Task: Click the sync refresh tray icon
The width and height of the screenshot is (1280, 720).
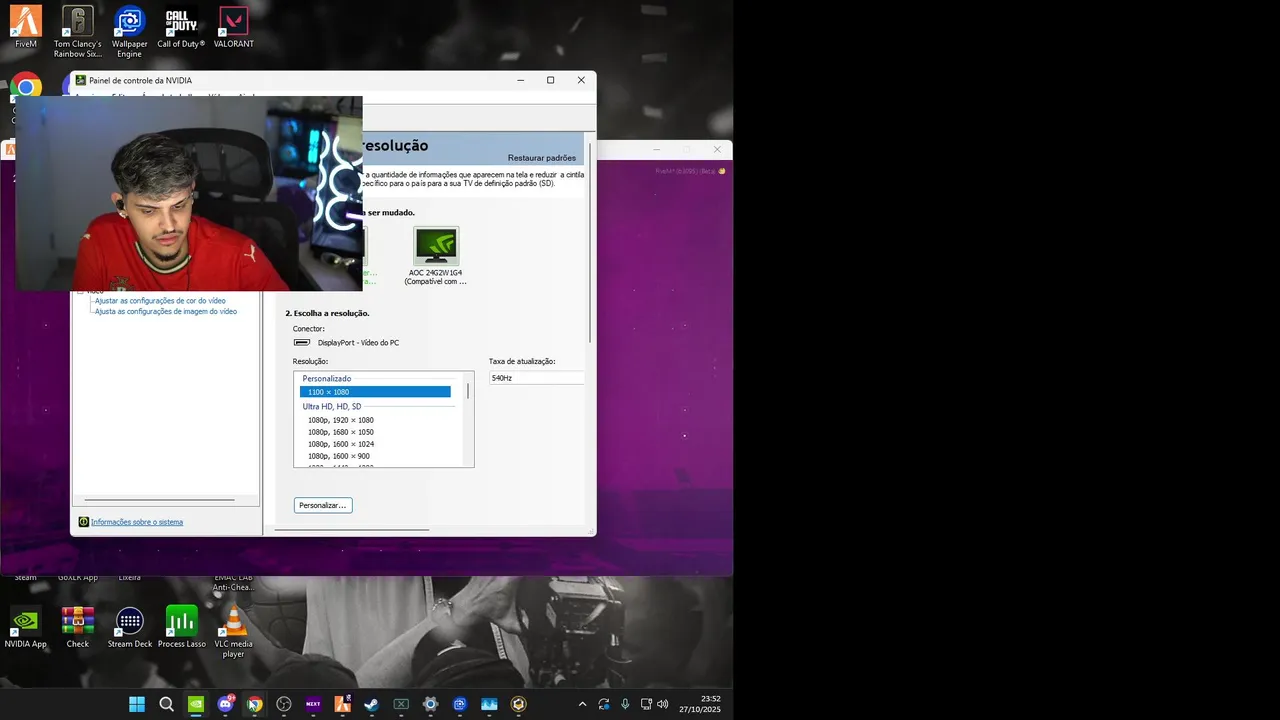Action: (x=604, y=704)
